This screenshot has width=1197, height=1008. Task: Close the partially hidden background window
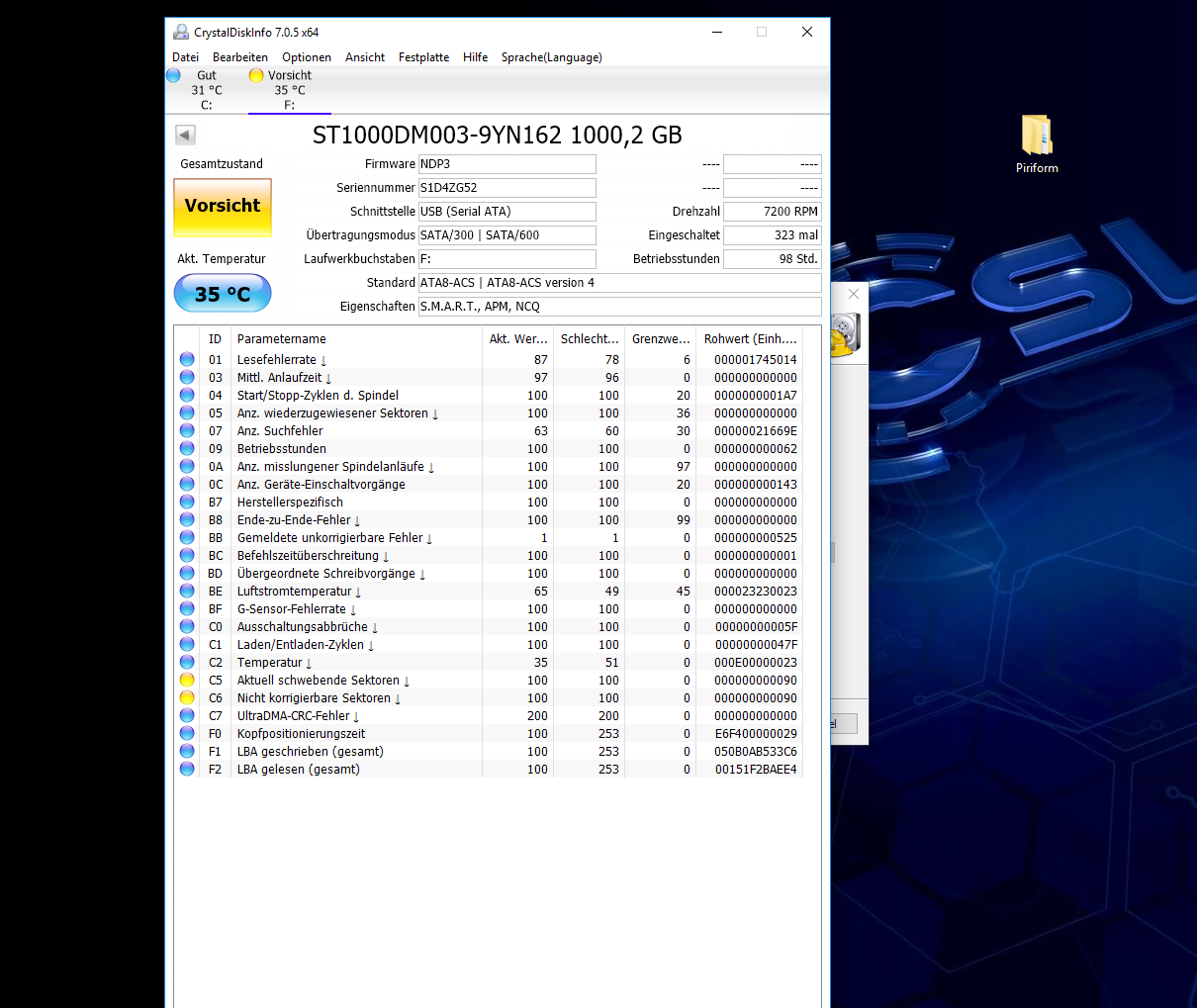tap(854, 294)
